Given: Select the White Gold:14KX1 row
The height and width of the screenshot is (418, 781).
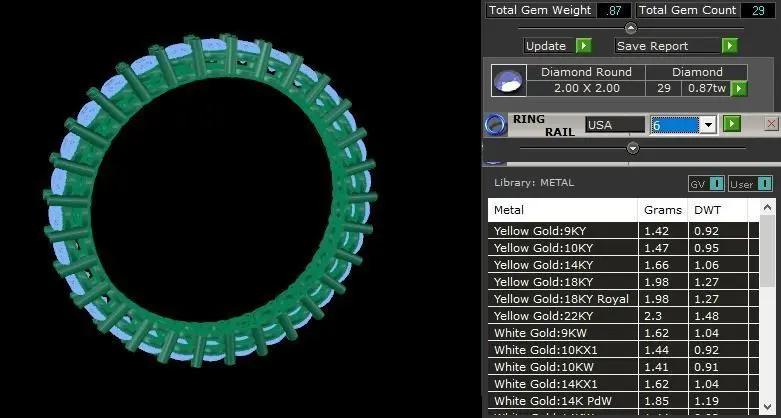Looking at the screenshot, I should [x=623, y=384].
